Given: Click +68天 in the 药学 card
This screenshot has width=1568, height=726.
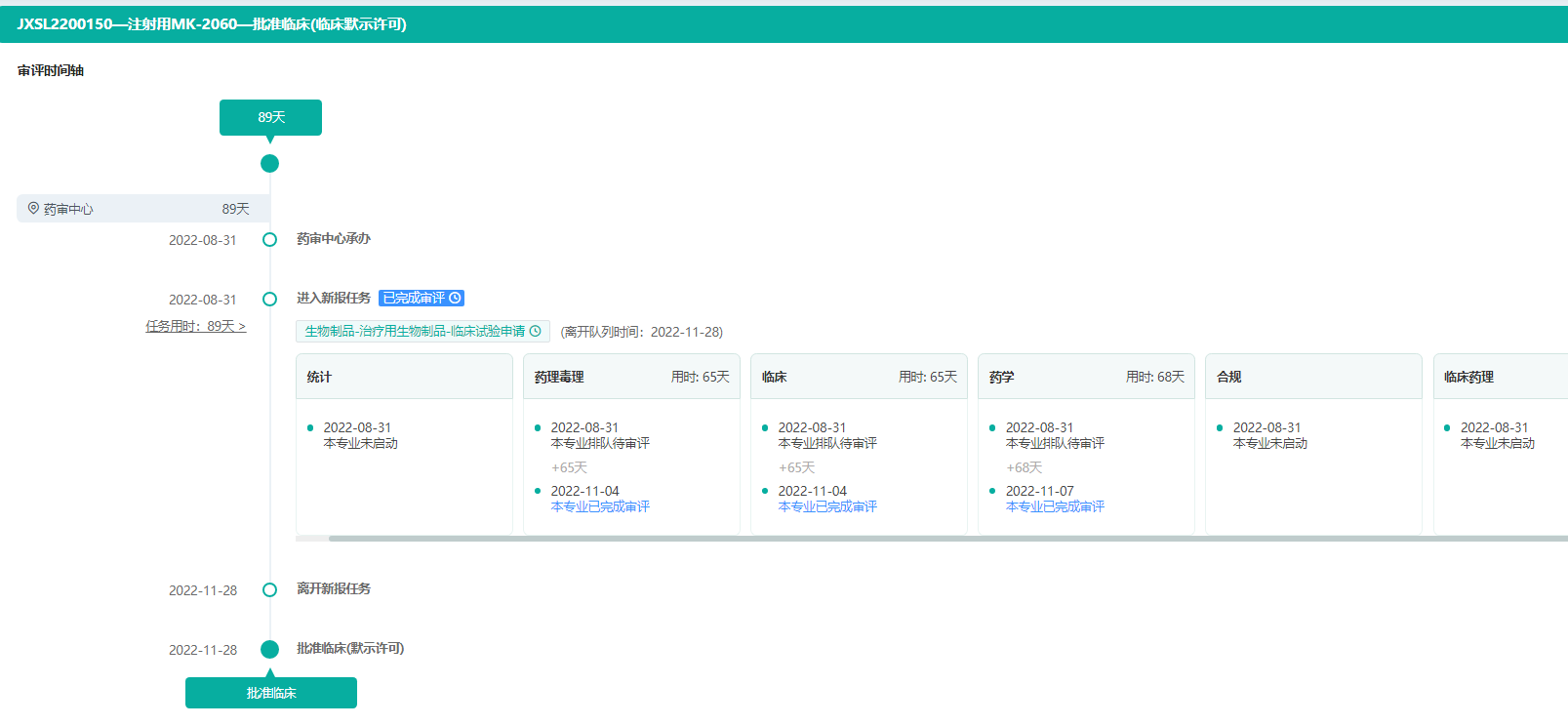Looking at the screenshot, I should pyautogui.click(x=1025, y=467).
